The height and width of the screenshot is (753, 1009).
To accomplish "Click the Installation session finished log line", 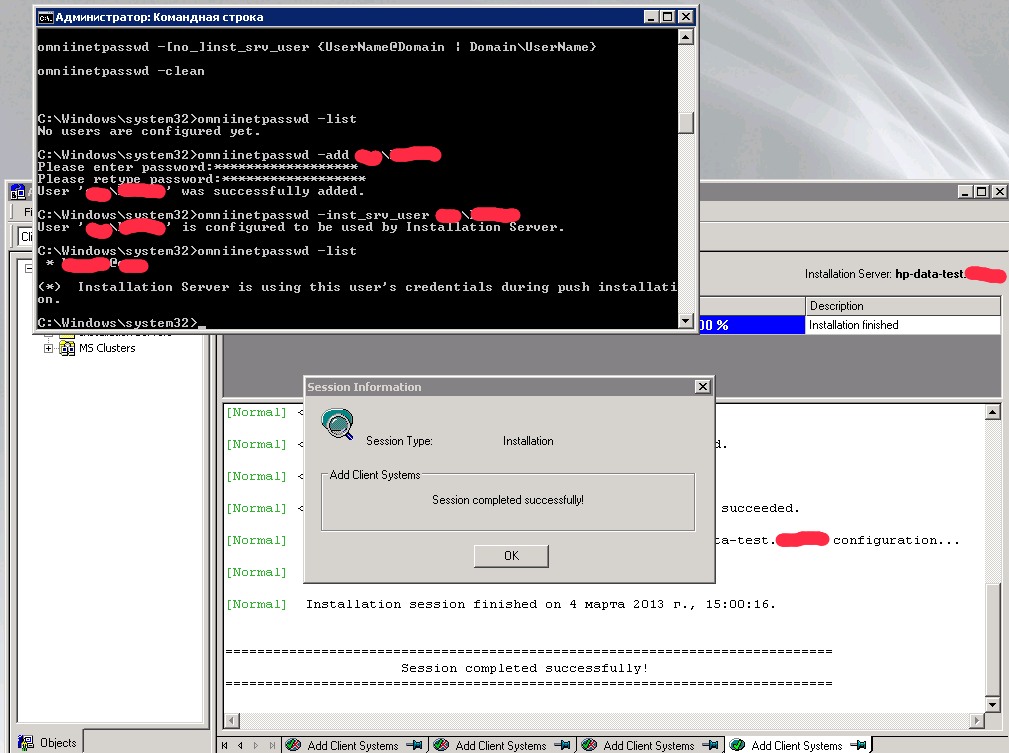I will [x=541, y=604].
